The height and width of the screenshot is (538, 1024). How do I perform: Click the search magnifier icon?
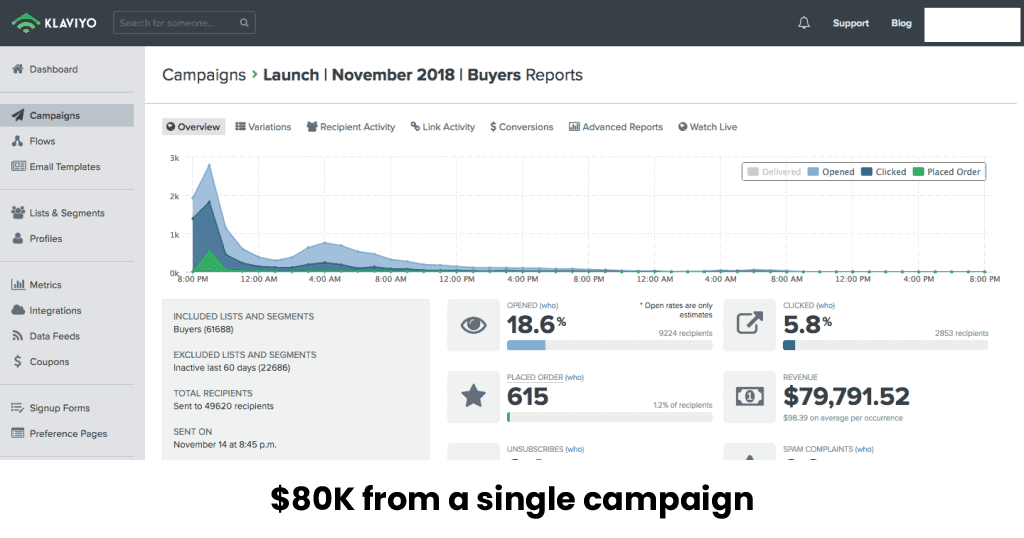pyautogui.click(x=244, y=23)
